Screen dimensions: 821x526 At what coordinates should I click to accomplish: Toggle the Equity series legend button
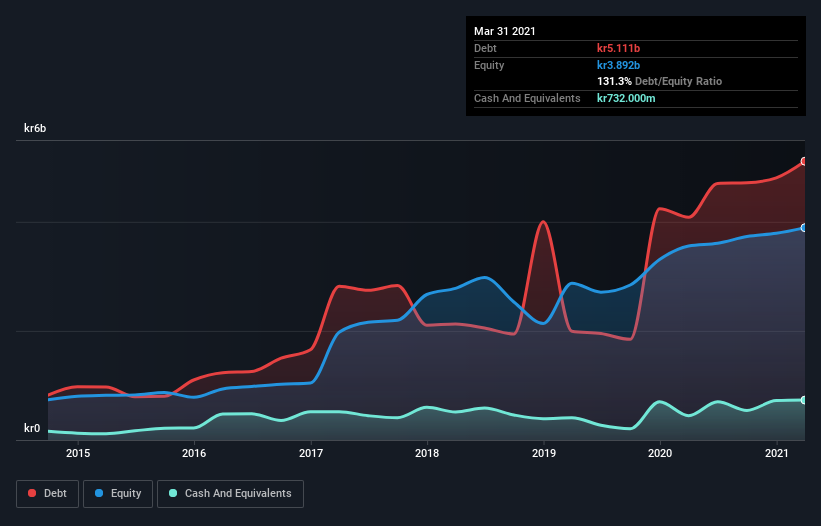coord(118,494)
